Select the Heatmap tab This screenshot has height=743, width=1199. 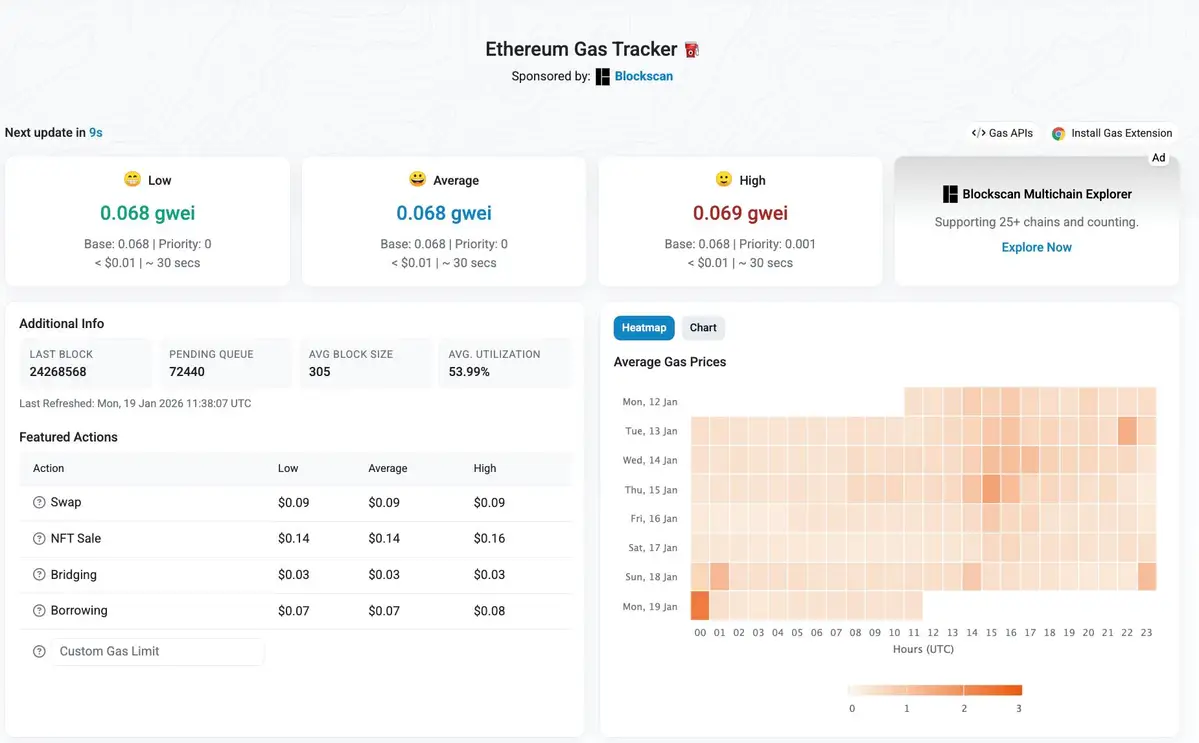[643, 327]
